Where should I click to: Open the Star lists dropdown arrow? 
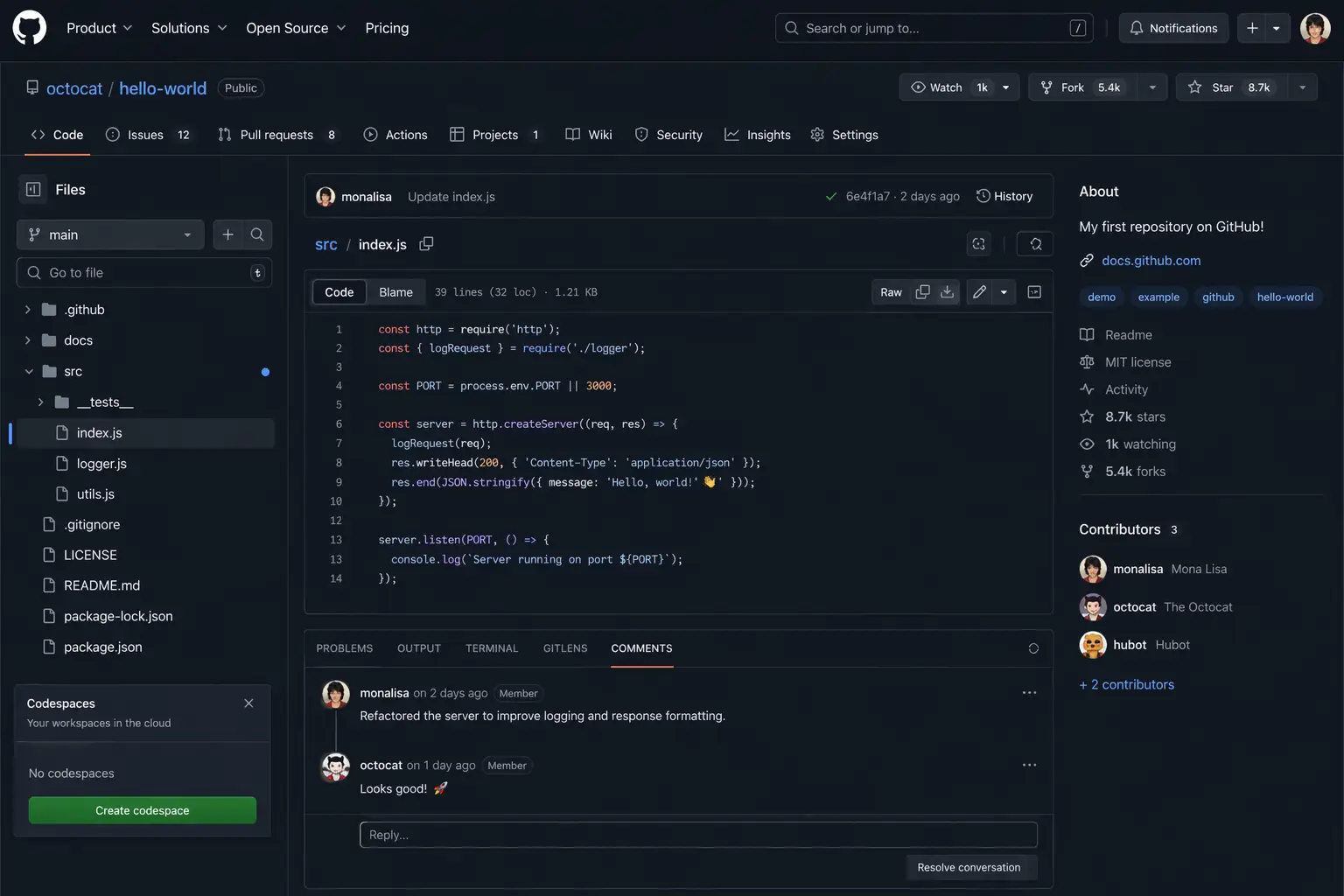(1302, 87)
